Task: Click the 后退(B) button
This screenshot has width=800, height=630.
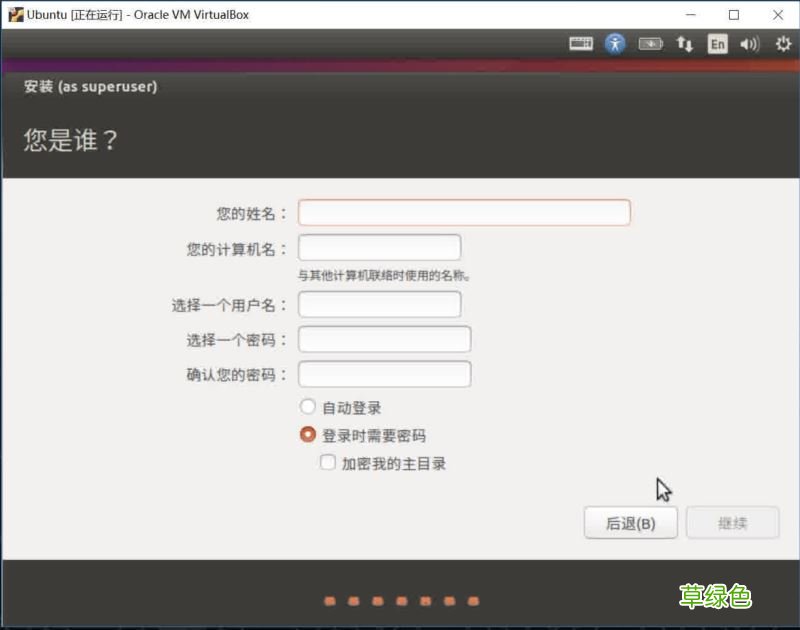Action: pos(631,522)
